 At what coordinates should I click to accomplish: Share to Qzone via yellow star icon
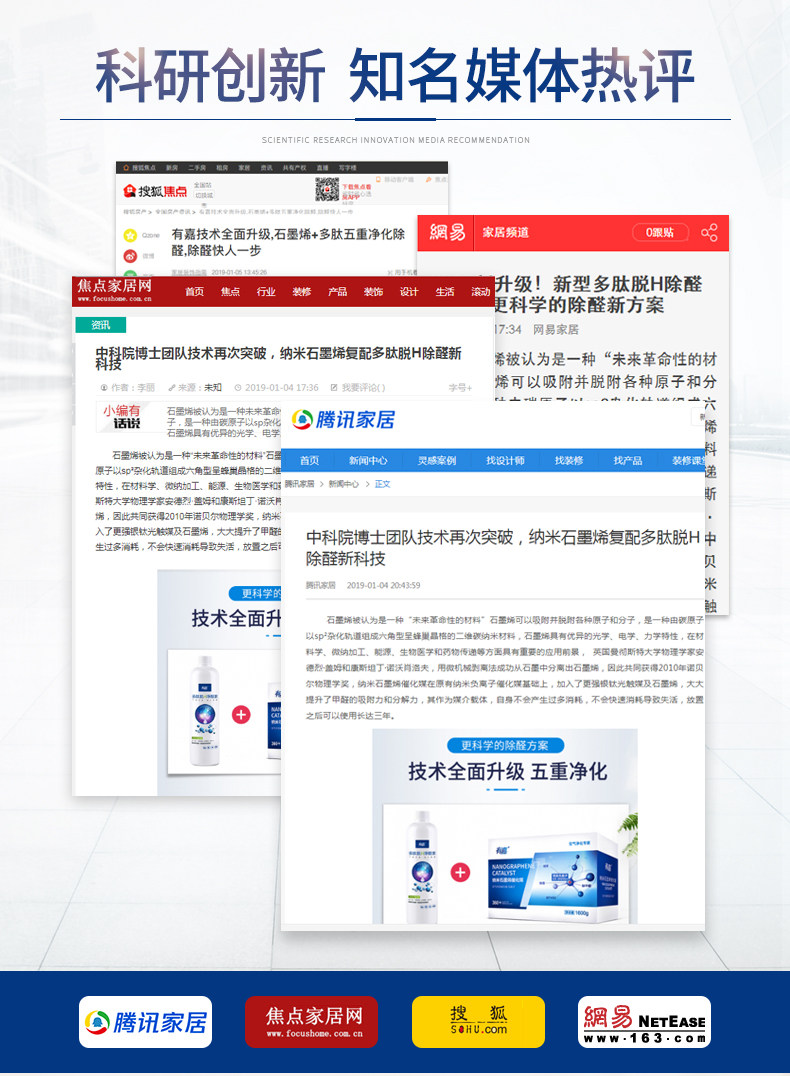pyautogui.click(x=130, y=235)
